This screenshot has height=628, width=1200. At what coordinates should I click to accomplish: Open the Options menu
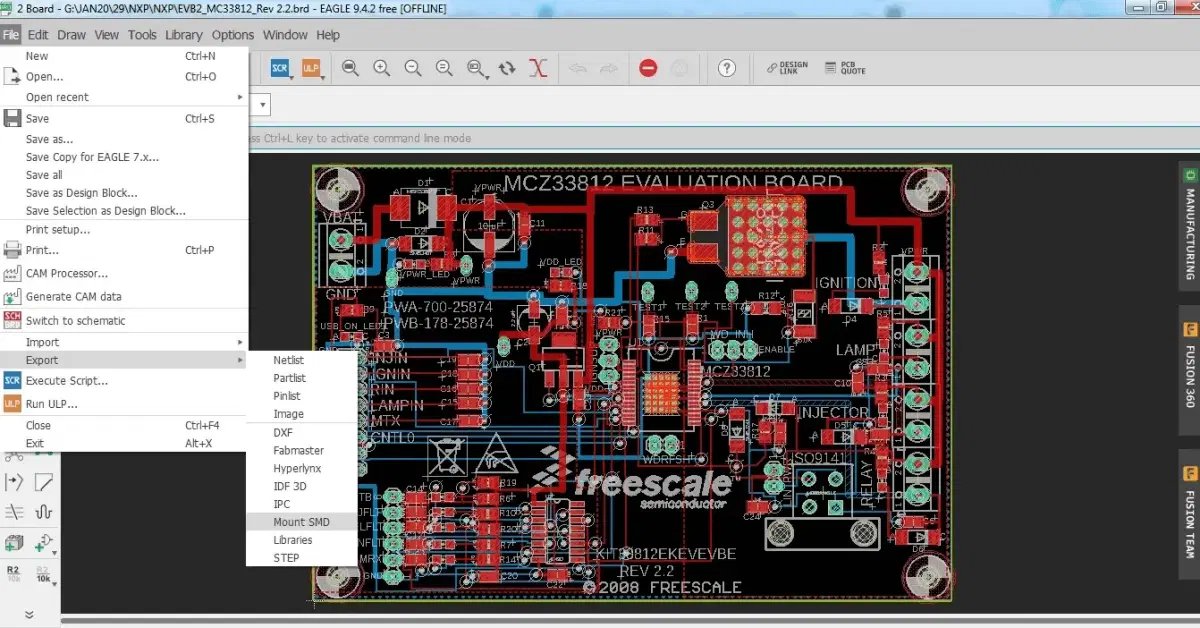tap(233, 34)
